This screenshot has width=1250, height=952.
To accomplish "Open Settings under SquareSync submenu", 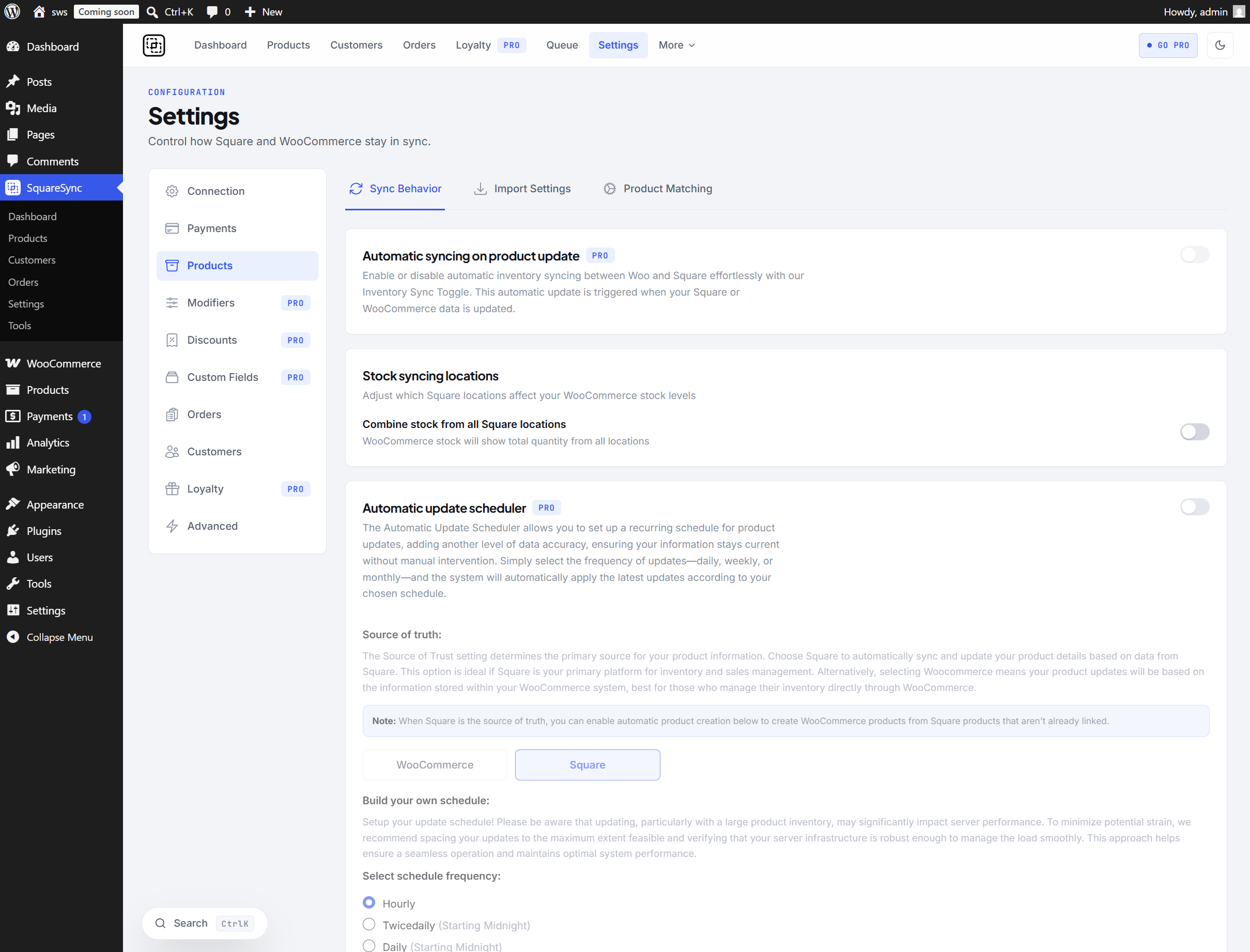I will click(26, 304).
